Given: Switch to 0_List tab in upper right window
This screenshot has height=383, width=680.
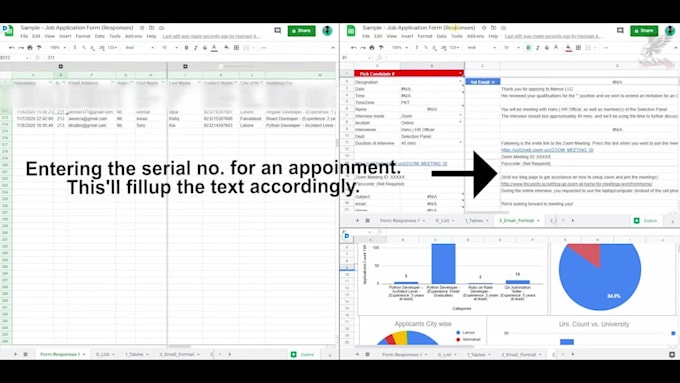Looking at the screenshot, I should pos(445,220).
